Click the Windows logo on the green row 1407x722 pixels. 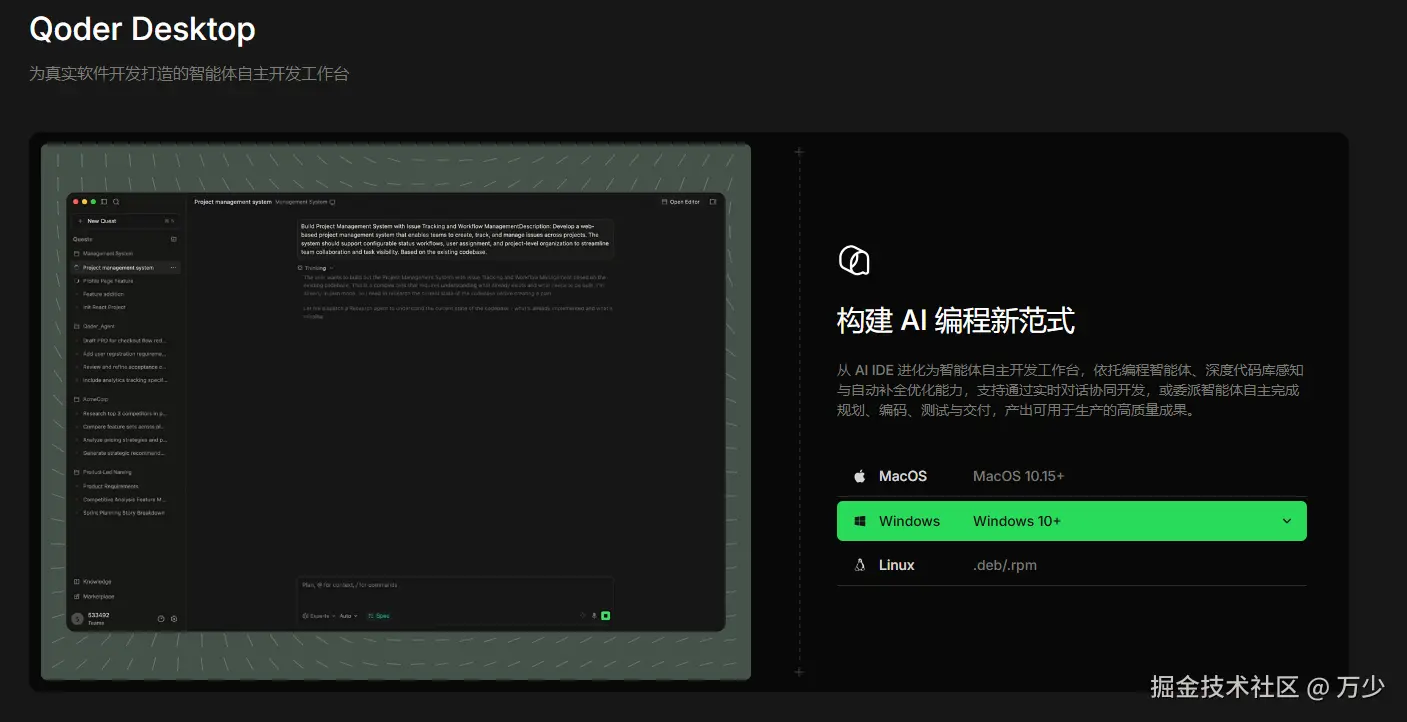click(x=859, y=521)
